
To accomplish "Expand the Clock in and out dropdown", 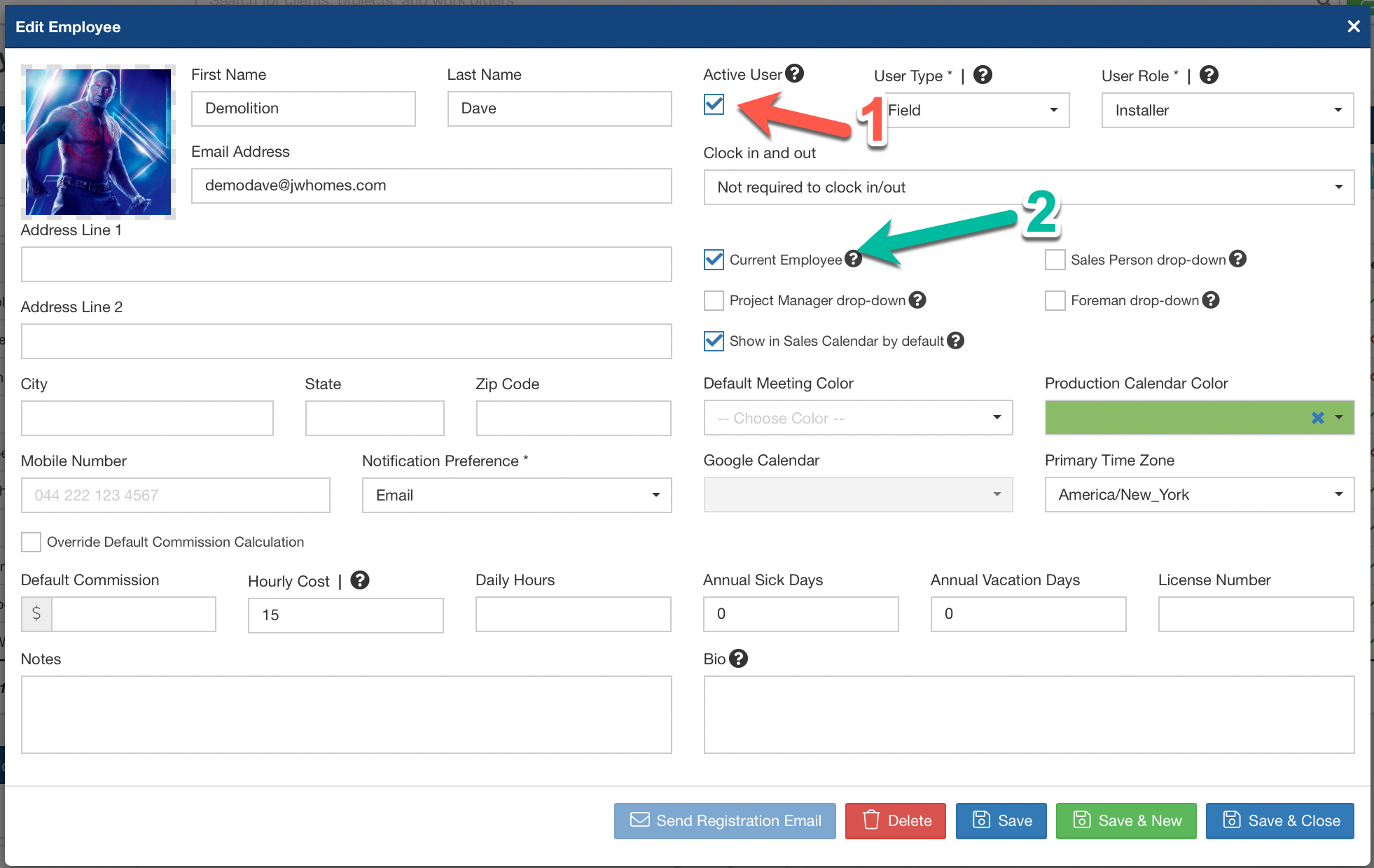I will pos(1028,188).
